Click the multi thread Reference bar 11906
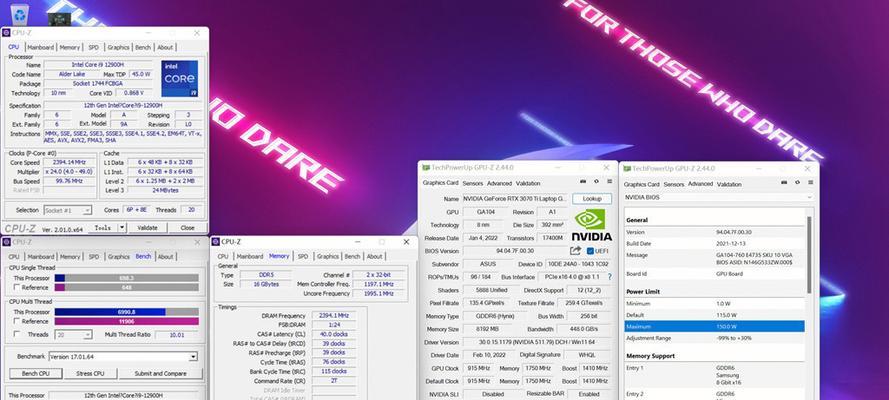 pos(126,321)
